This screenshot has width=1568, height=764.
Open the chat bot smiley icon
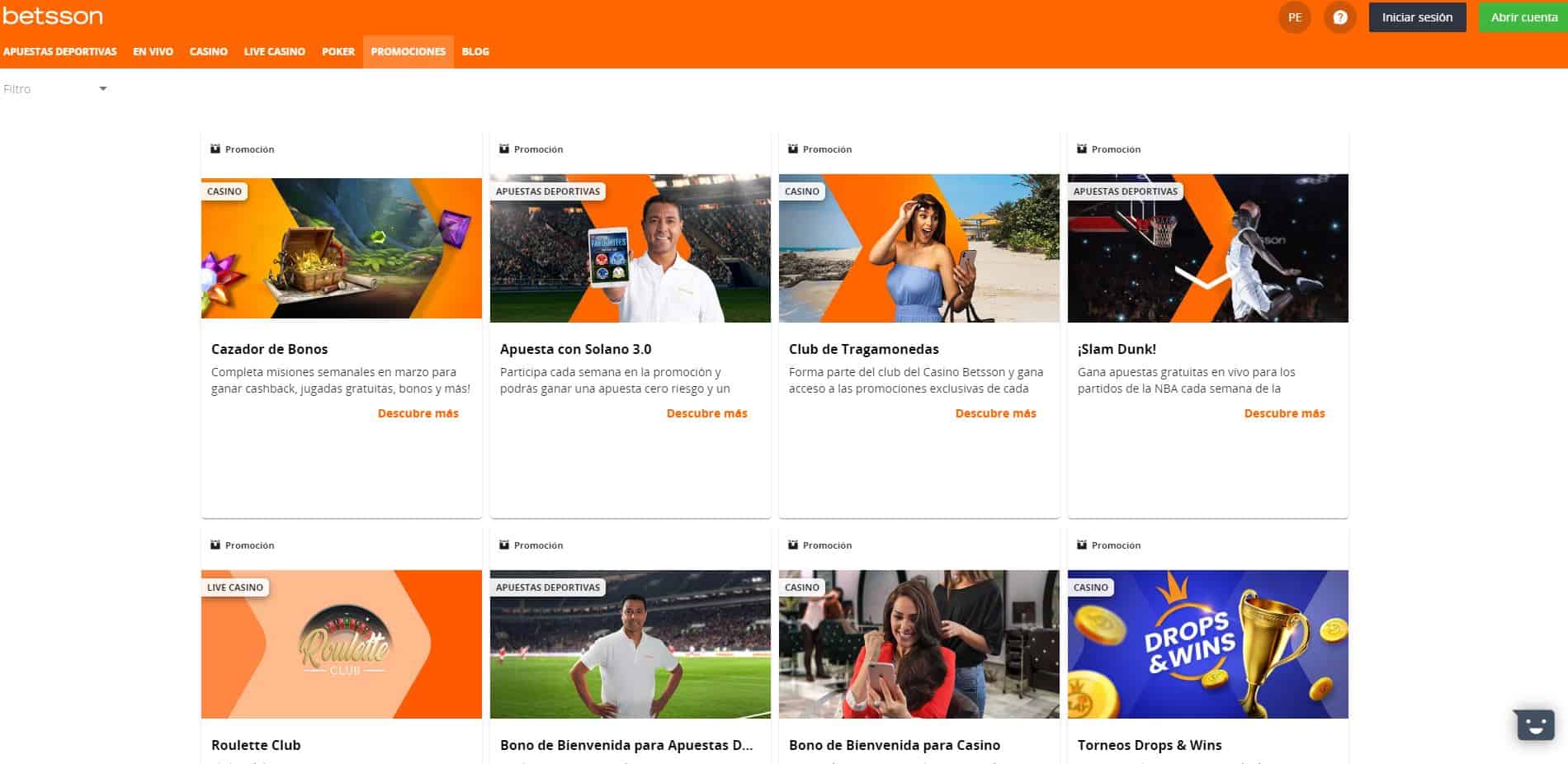[1535, 725]
